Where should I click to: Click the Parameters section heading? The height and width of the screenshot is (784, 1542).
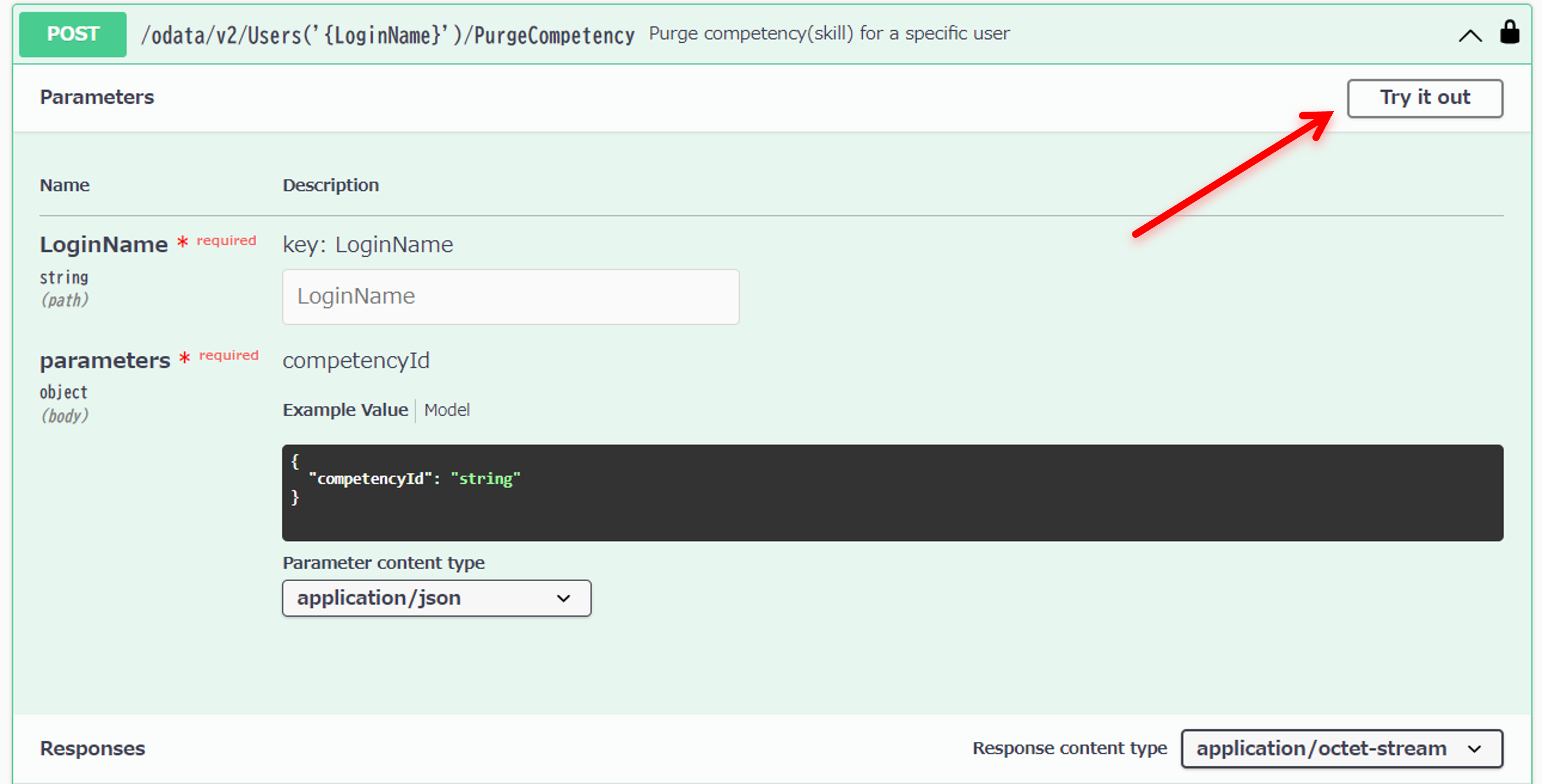[97, 97]
